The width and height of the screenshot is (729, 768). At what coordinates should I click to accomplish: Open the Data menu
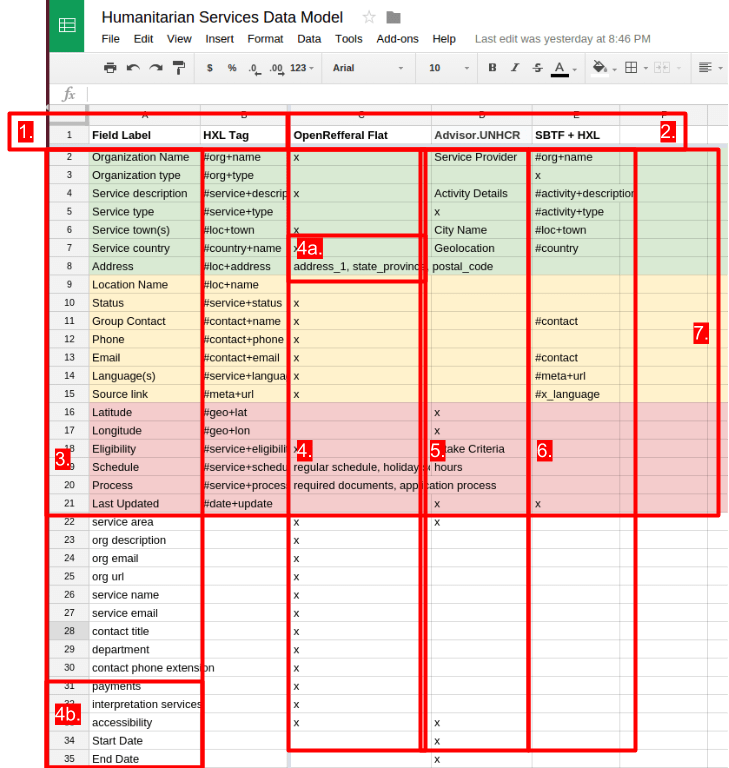(x=309, y=39)
